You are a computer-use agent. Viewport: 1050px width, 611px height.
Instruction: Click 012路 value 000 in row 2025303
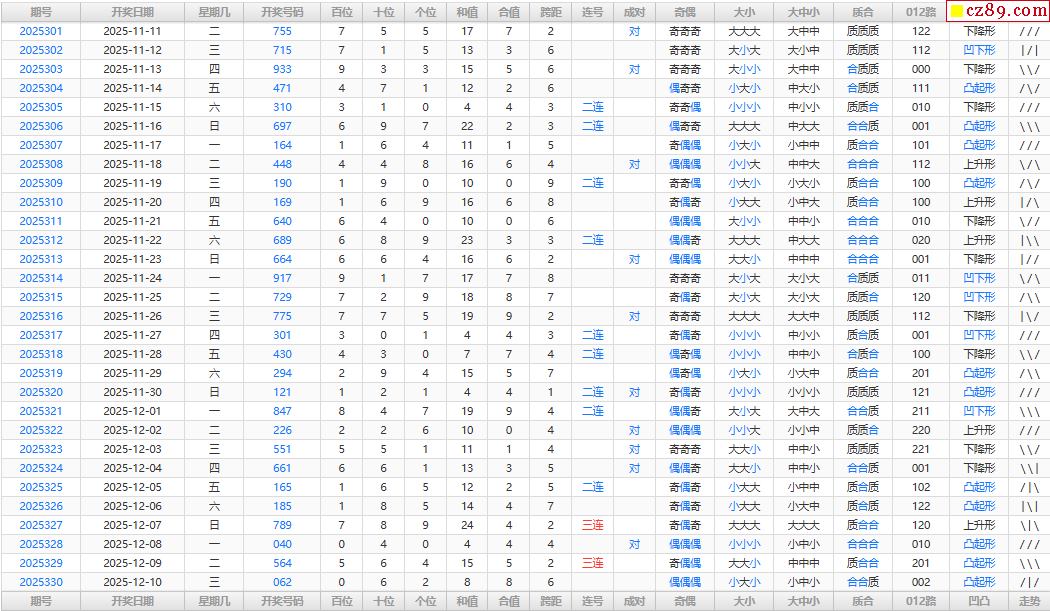coord(921,69)
